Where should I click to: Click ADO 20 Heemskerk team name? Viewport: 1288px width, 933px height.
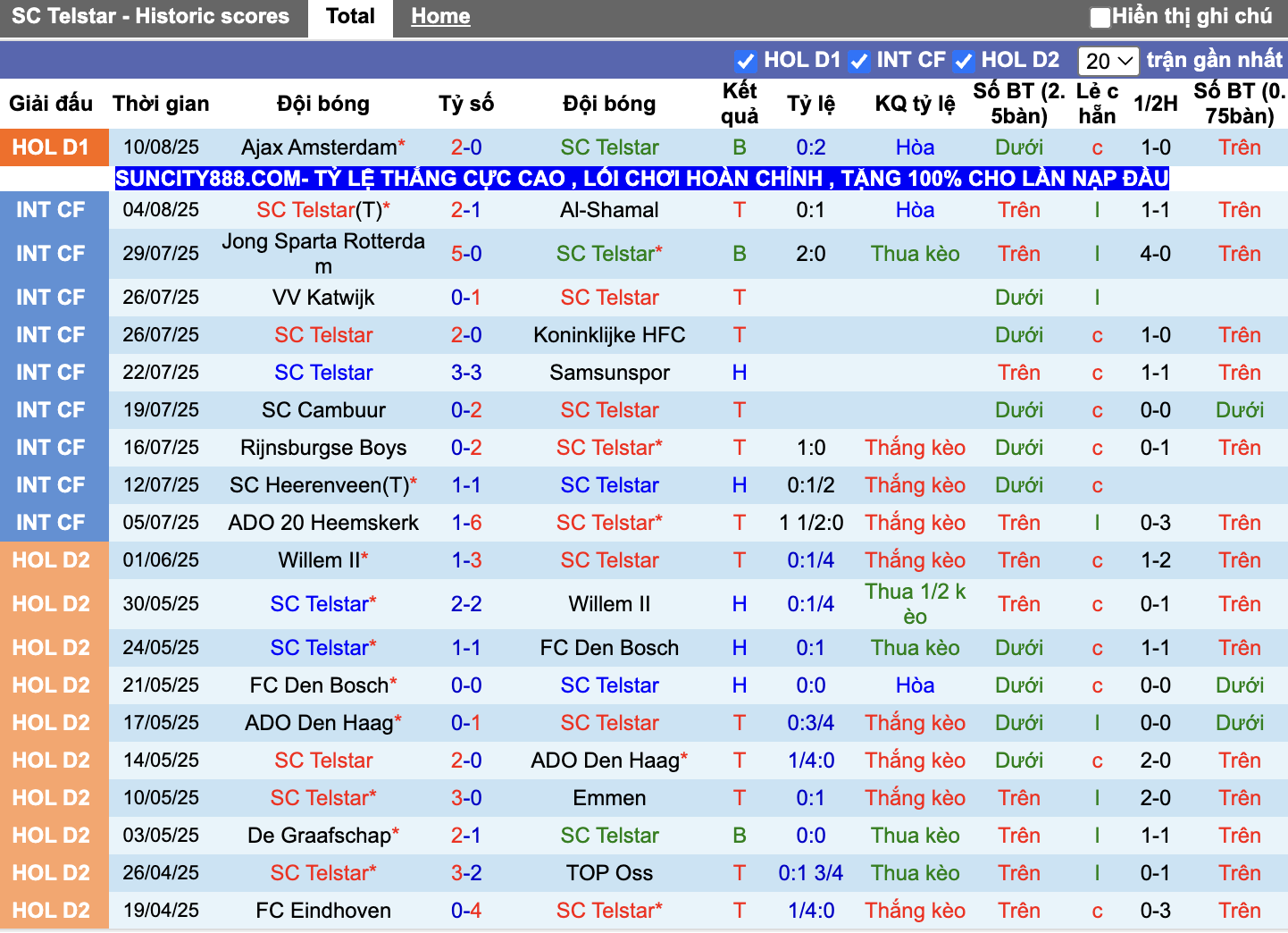click(x=323, y=523)
